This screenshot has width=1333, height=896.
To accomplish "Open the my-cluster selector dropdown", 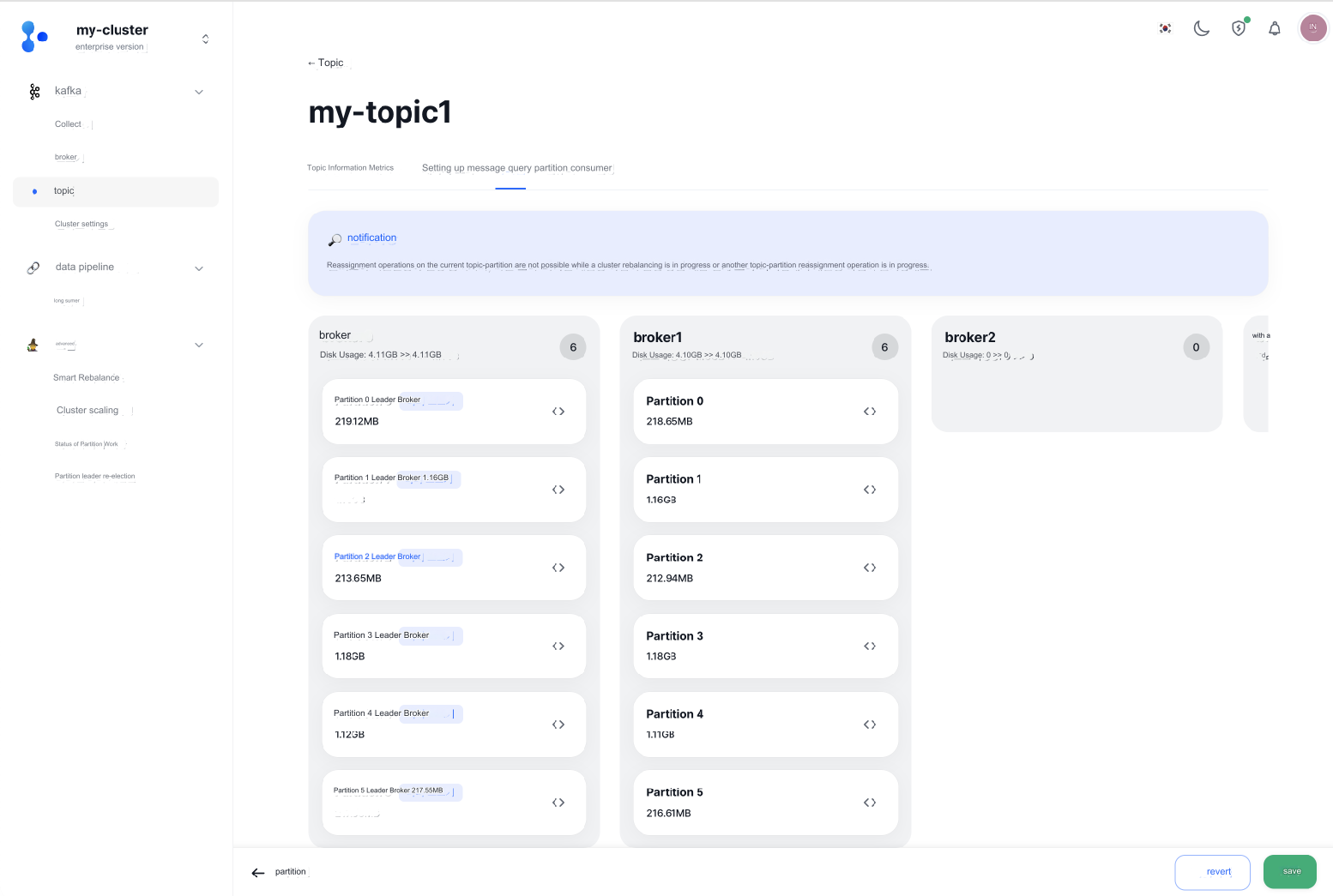I will 205,39.
